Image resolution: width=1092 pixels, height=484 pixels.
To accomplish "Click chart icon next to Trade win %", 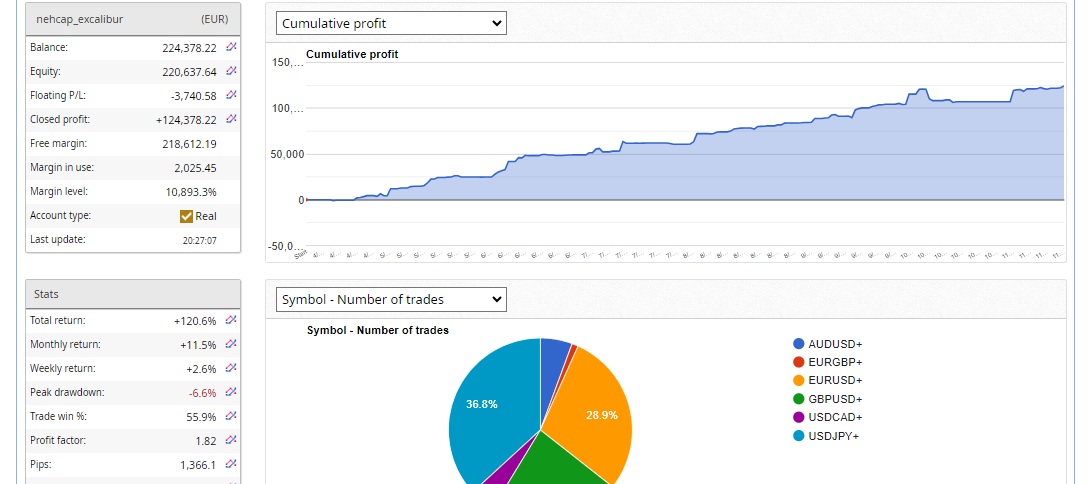I will tap(231, 416).
